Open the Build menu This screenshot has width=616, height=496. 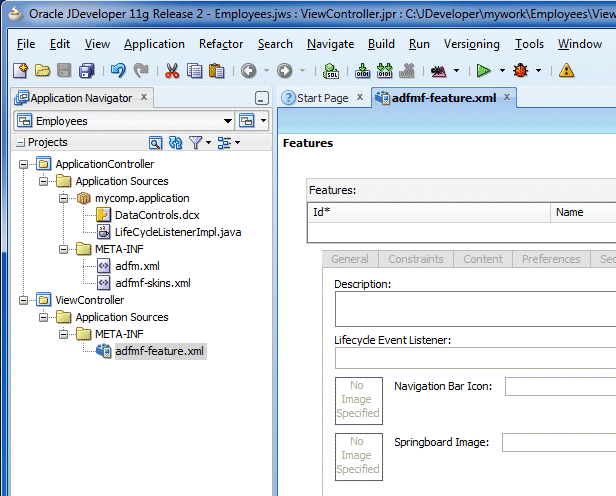pos(381,44)
